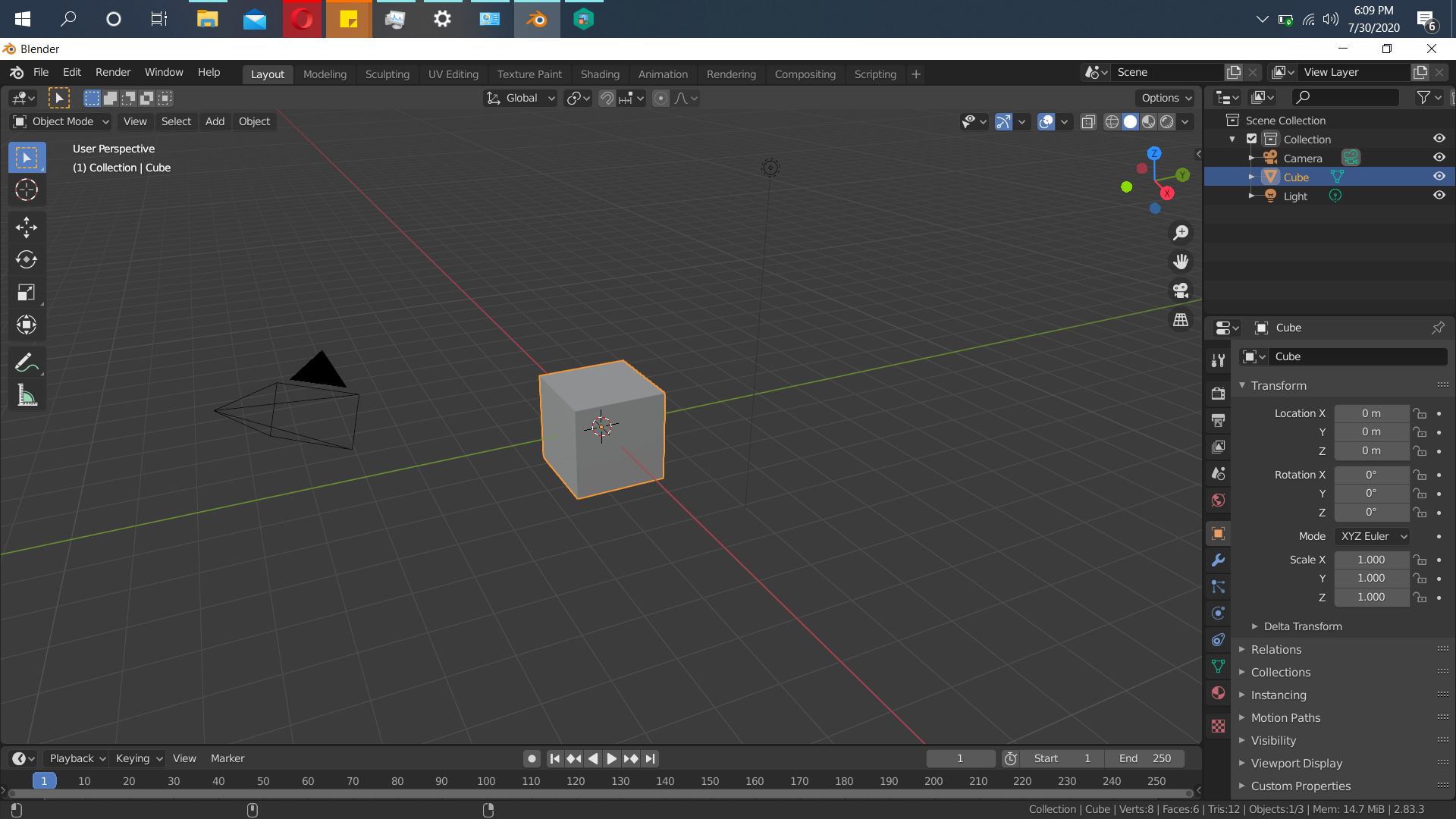Open the File menu
1456x819 pixels.
(x=41, y=72)
